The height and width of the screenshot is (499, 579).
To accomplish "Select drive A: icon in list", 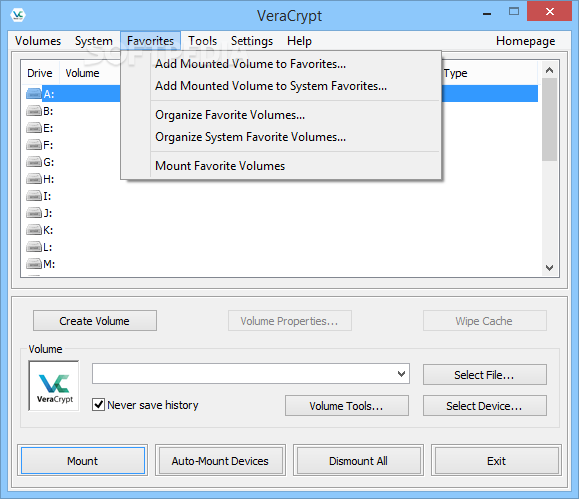I will [34, 94].
